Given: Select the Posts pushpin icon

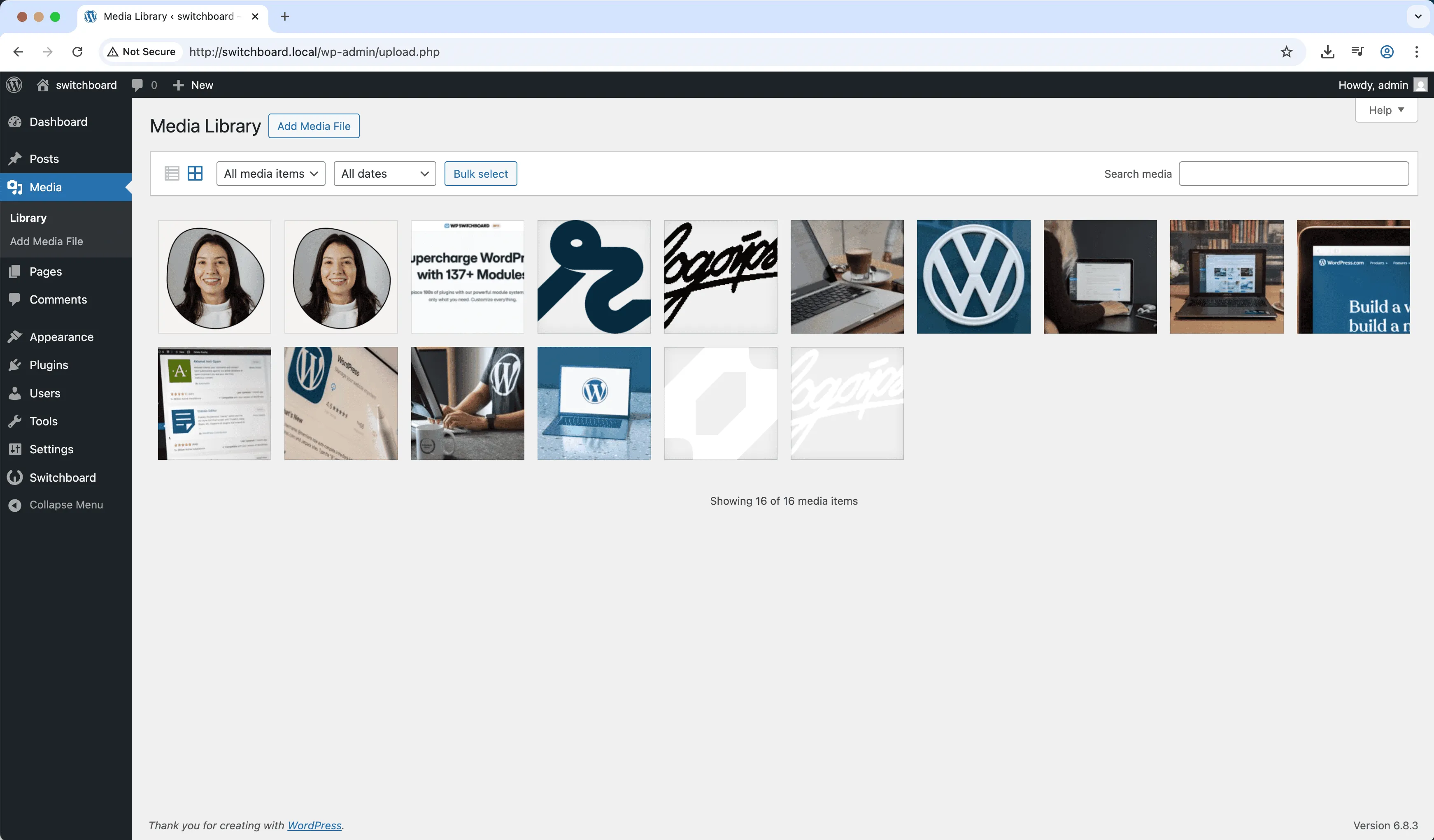Looking at the screenshot, I should coord(15,159).
